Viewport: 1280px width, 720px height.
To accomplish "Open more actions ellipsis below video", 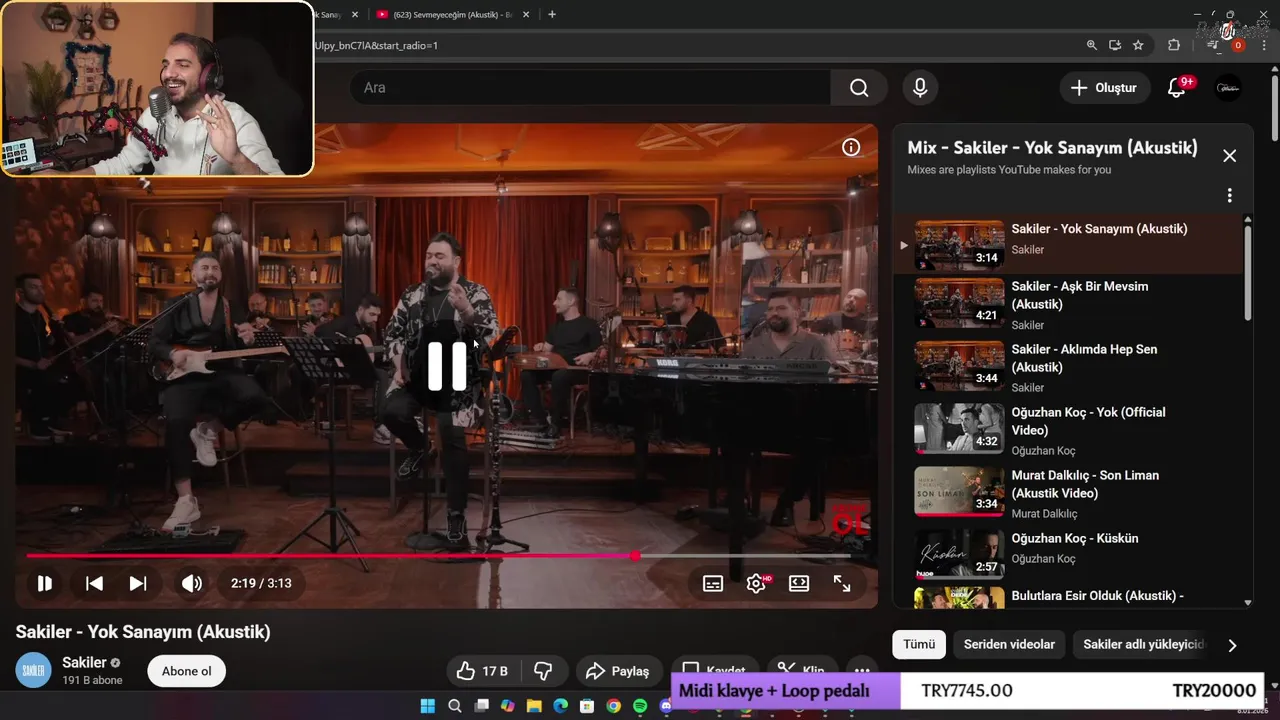I will coord(861,671).
